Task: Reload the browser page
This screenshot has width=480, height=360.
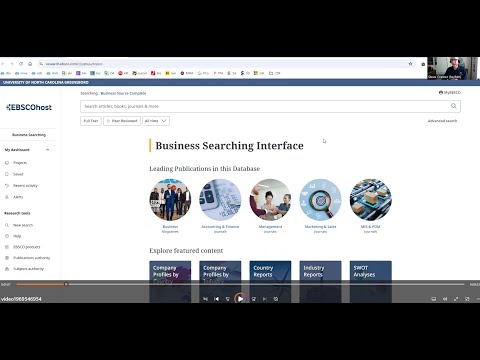Action: coord(21,64)
